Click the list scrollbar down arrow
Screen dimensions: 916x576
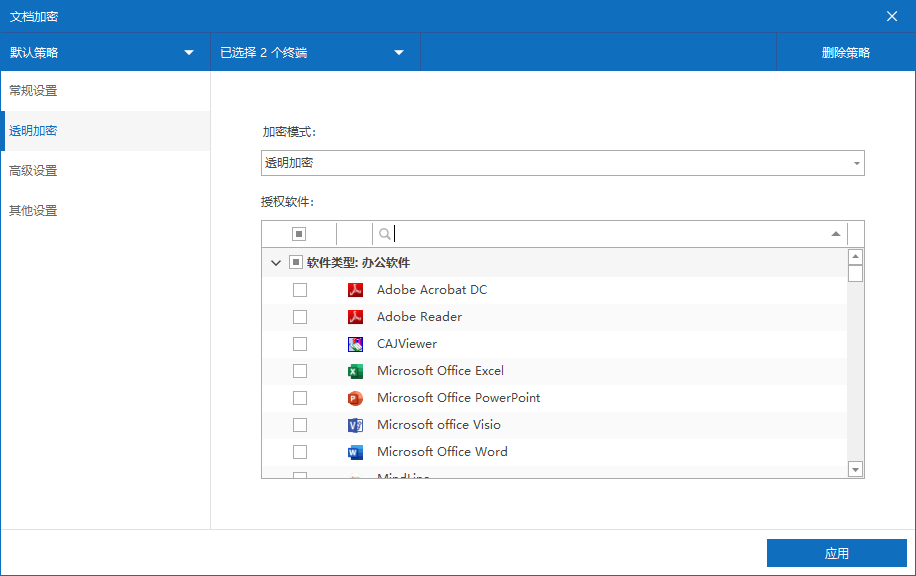click(x=855, y=469)
